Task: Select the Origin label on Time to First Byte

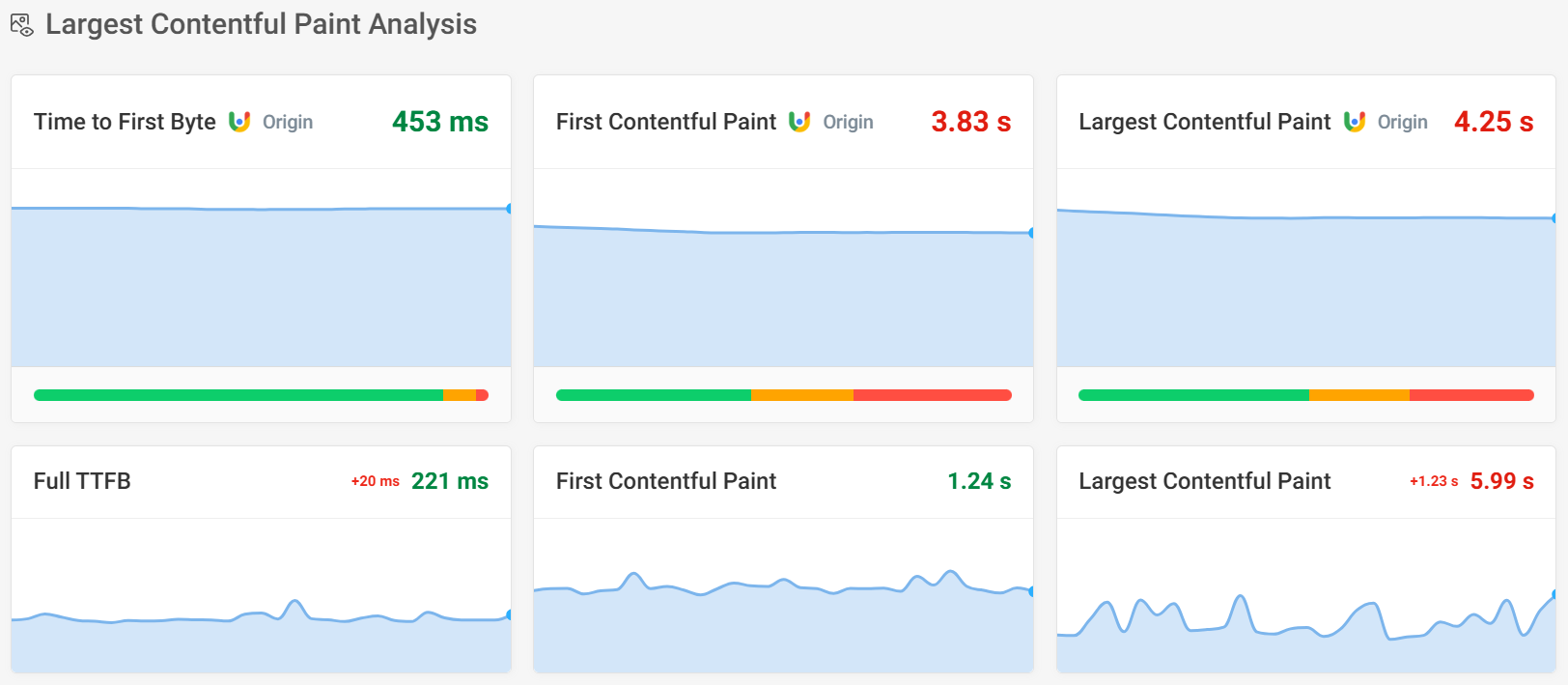Action: (287, 122)
